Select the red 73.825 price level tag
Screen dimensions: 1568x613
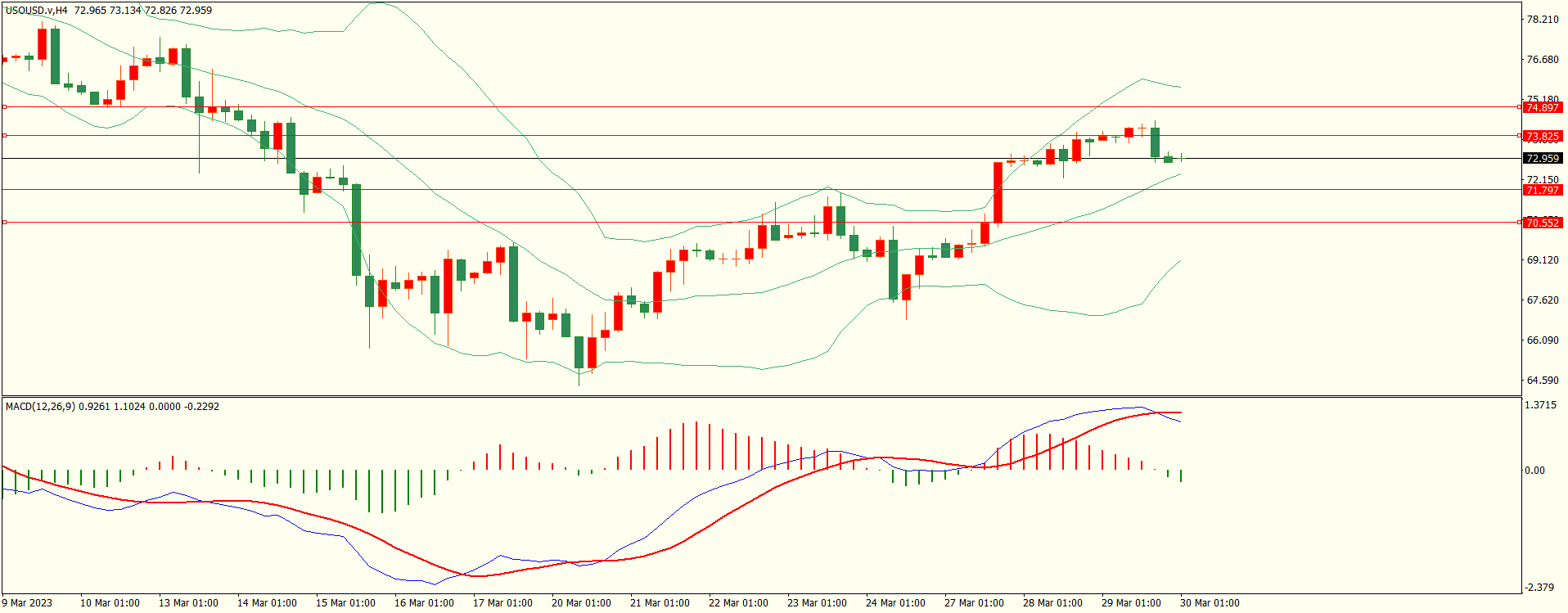(1543, 136)
